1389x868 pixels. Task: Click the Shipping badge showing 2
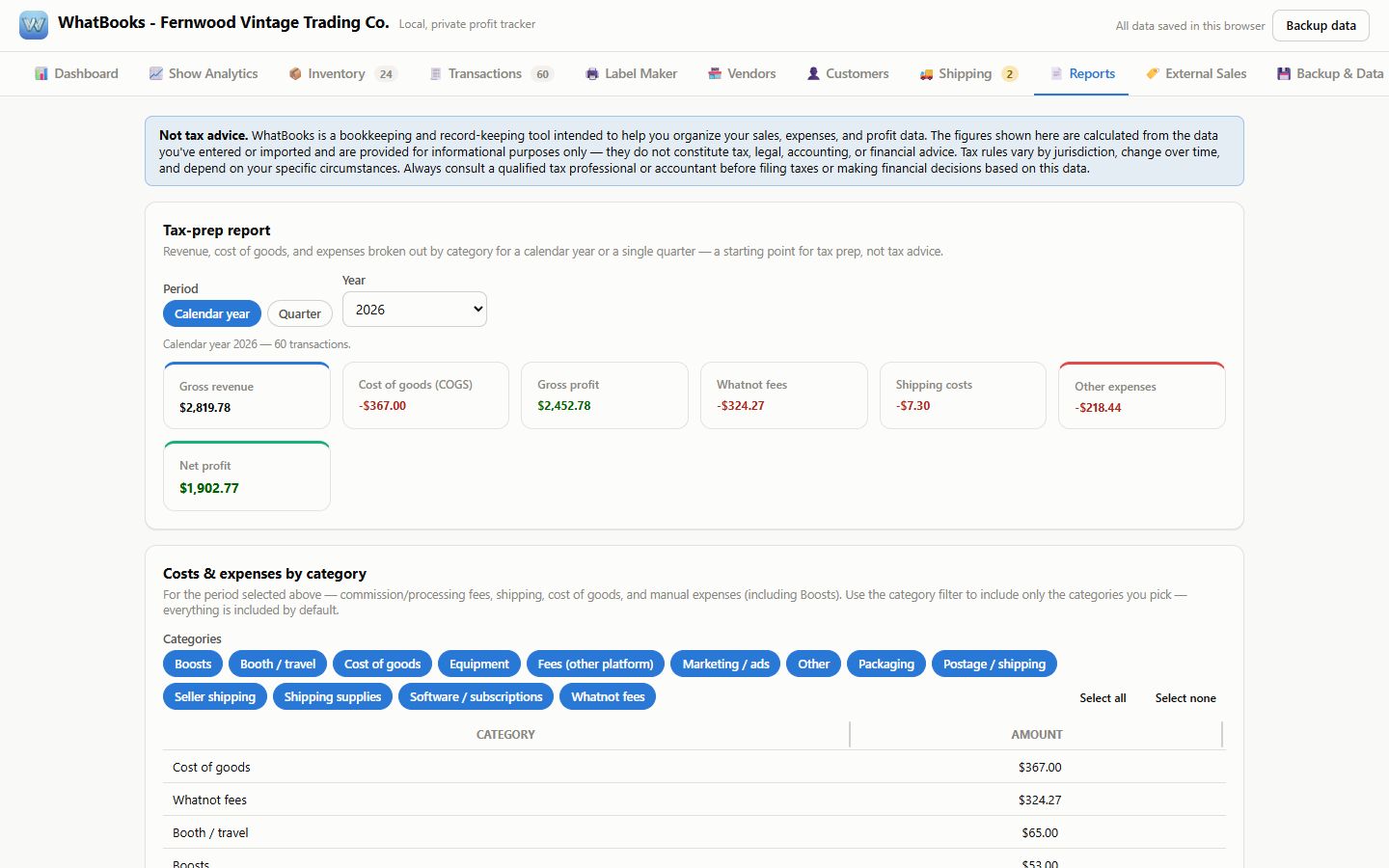coord(1010,73)
